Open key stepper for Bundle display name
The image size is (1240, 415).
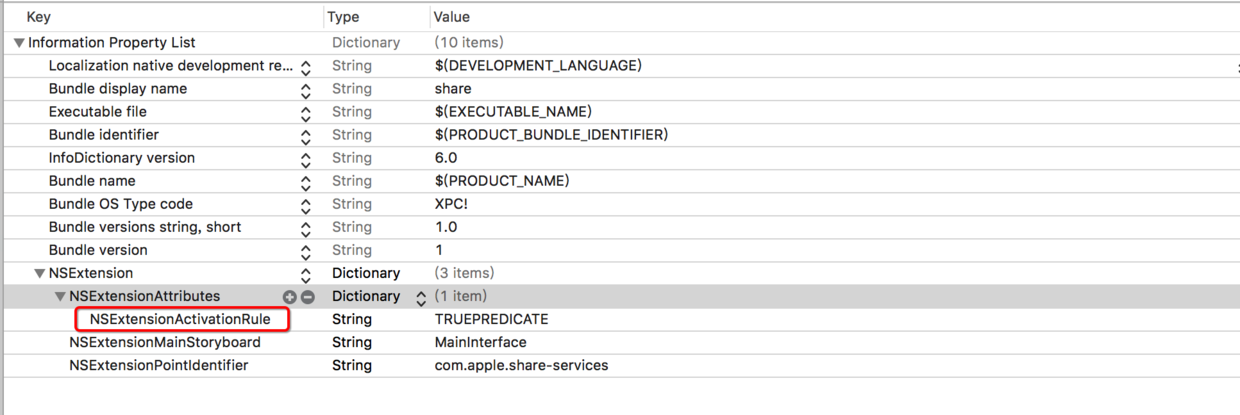point(306,90)
